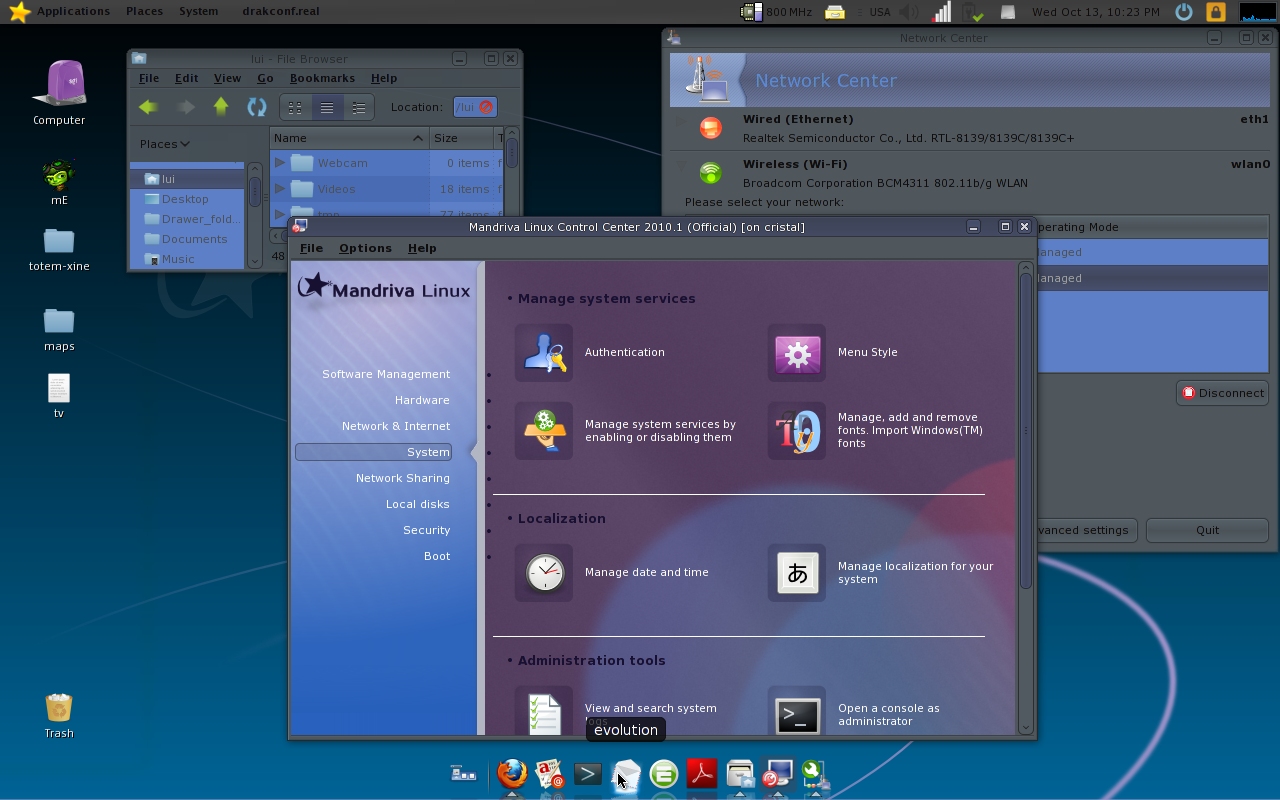Open the Computer desktop icon

[59, 92]
